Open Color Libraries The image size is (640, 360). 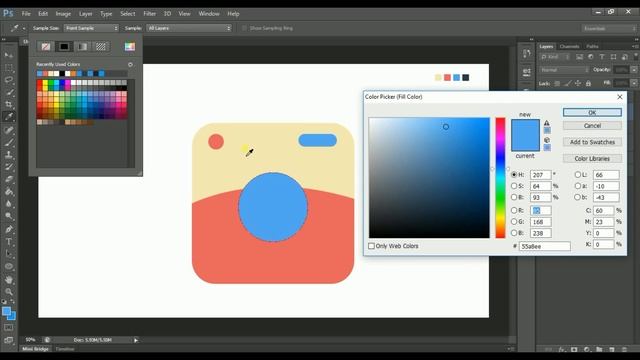click(x=592, y=158)
